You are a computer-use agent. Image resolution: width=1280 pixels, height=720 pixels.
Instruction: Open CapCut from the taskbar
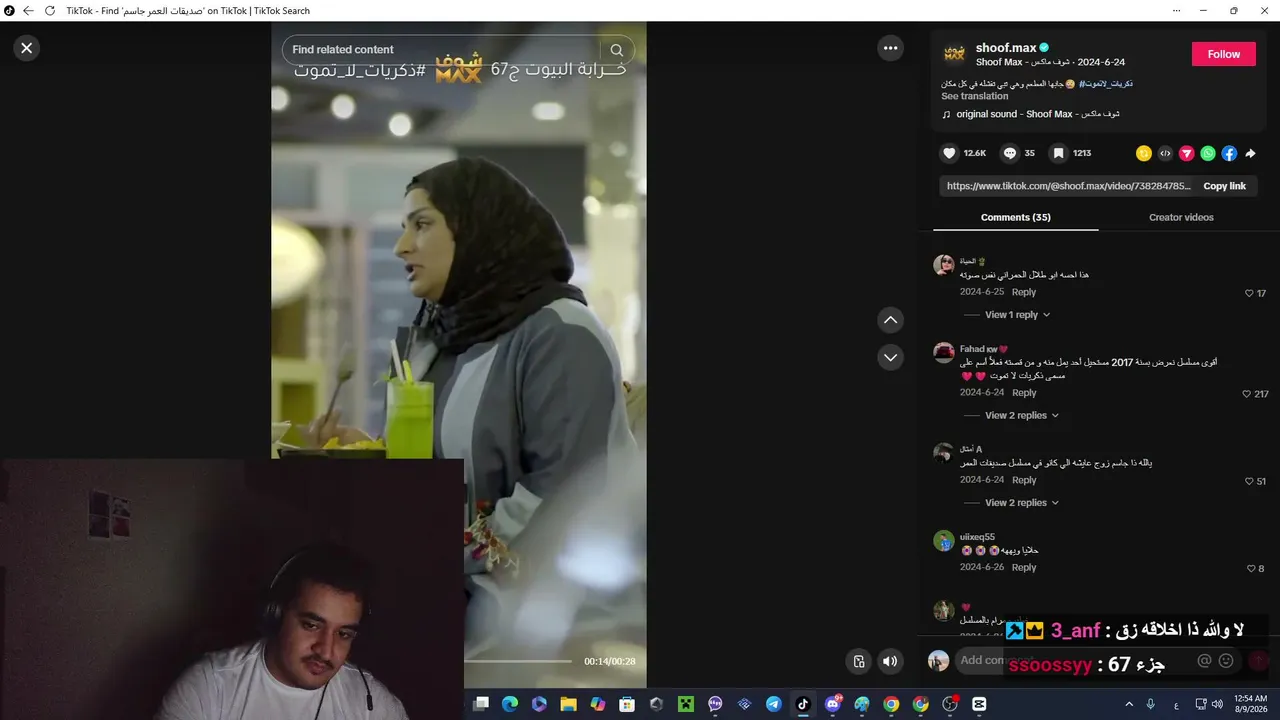tap(979, 704)
